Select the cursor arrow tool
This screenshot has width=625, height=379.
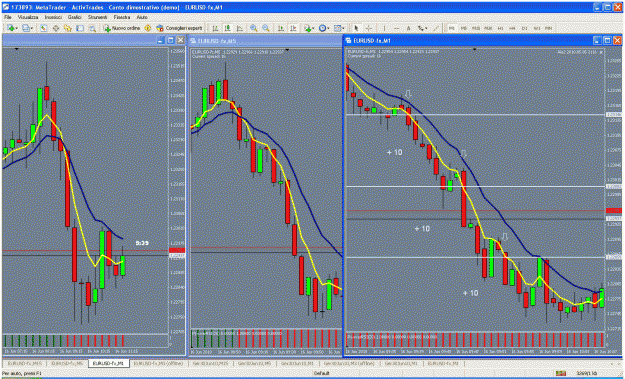[356, 28]
